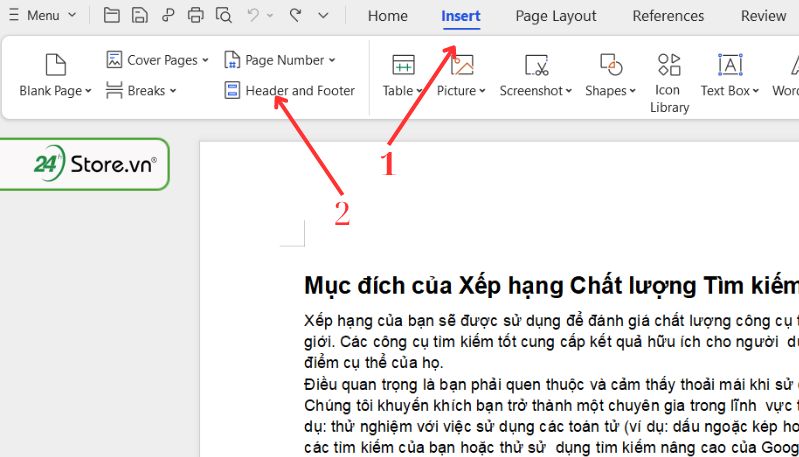Expand the Table dropdown arrow
The image size is (799, 457).
[x=419, y=91]
